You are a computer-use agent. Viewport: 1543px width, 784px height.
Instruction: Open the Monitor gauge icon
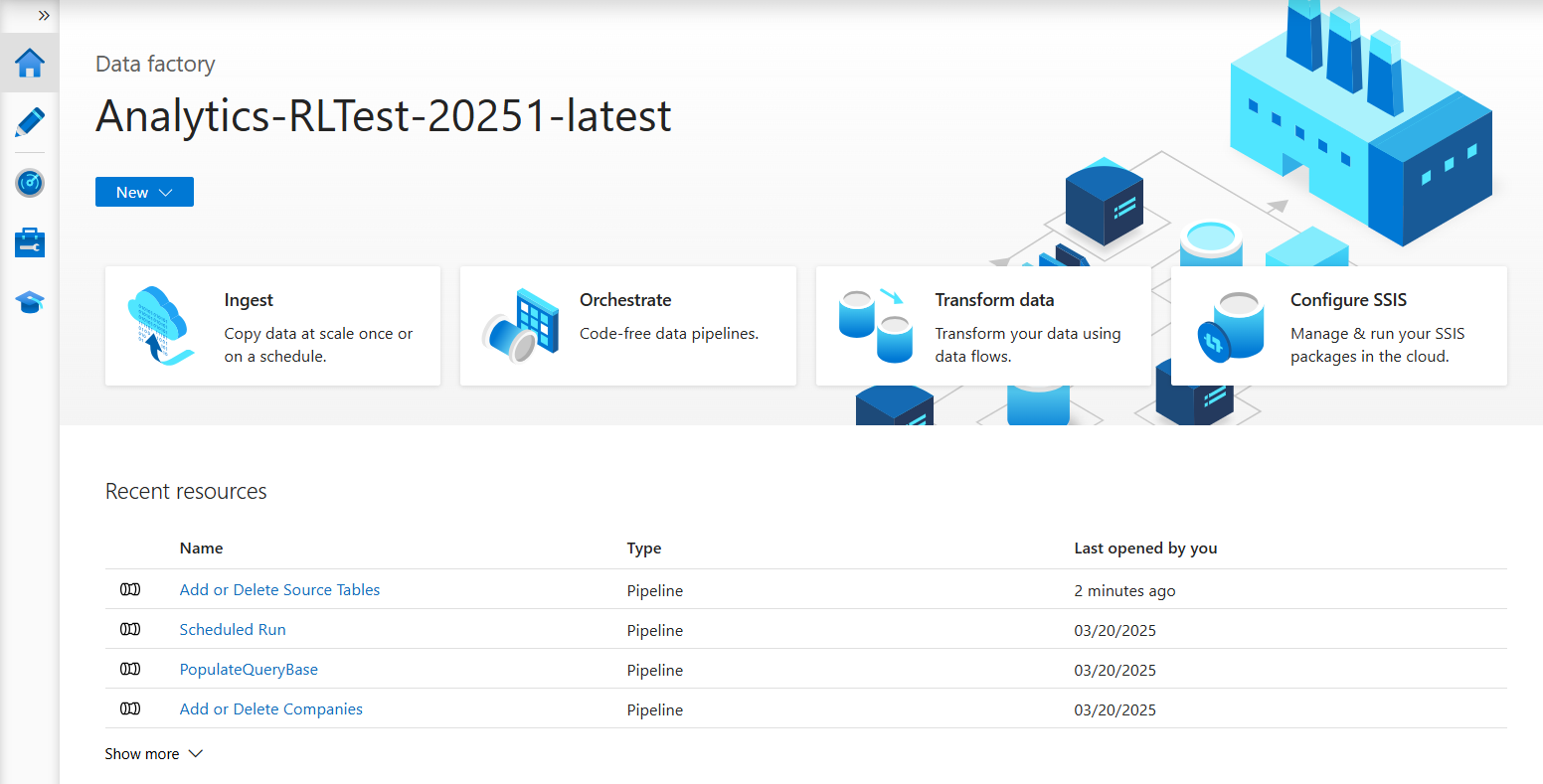click(30, 183)
